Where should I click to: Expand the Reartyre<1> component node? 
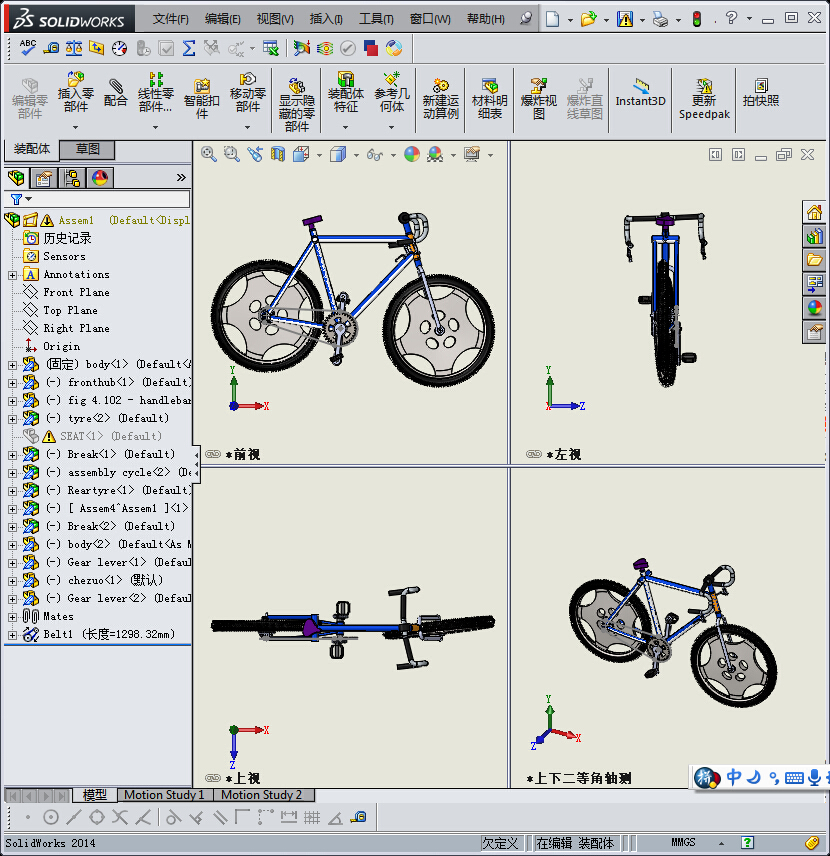pyautogui.click(x=12, y=490)
